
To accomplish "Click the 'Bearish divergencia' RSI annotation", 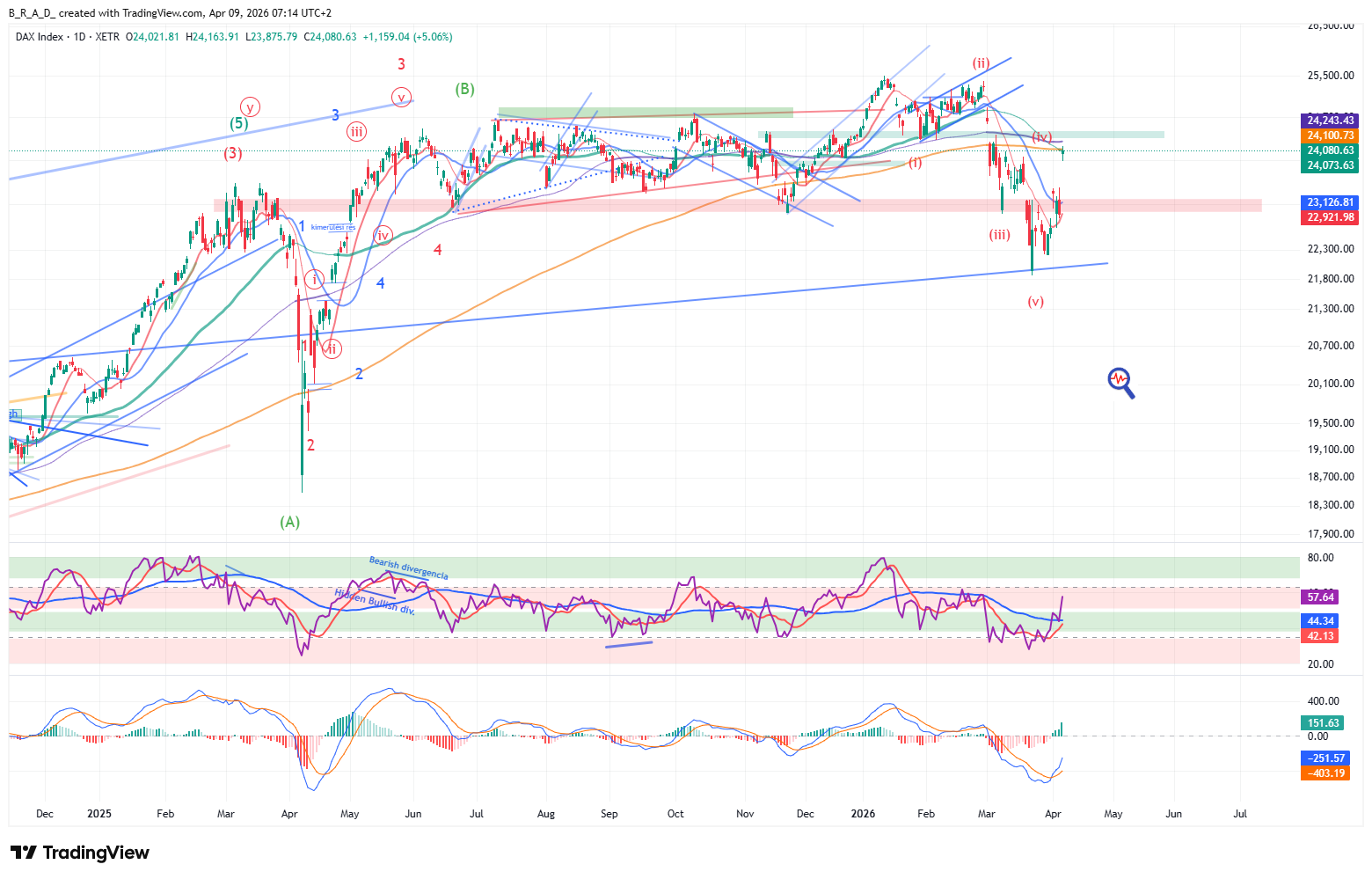I will point(408,568).
